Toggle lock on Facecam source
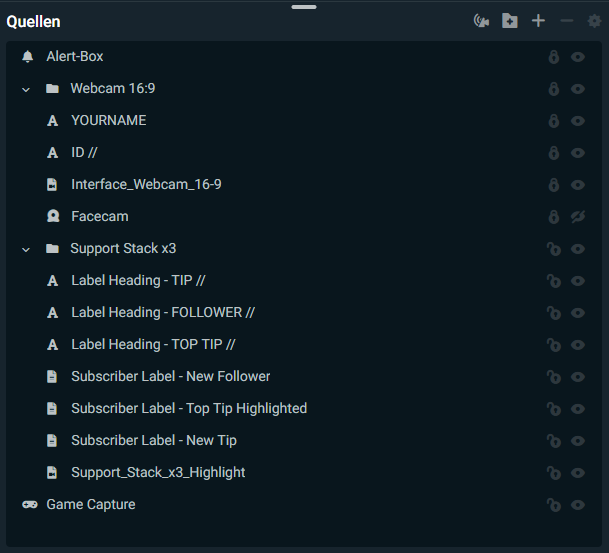This screenshot has width=609, height=553. [x=553, y=217]
